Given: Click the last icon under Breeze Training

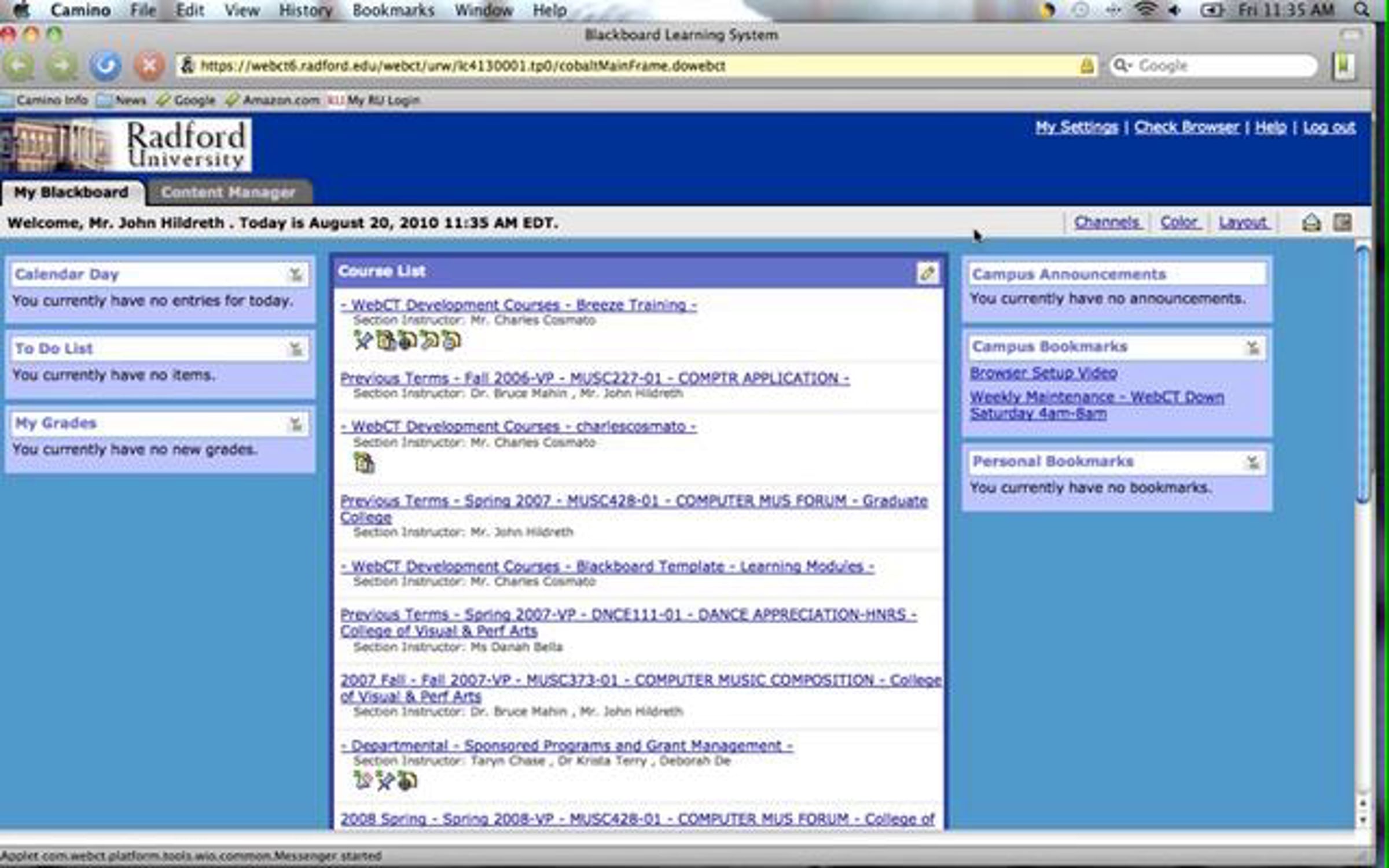Looking at the screenshot, I should point(451,340).
